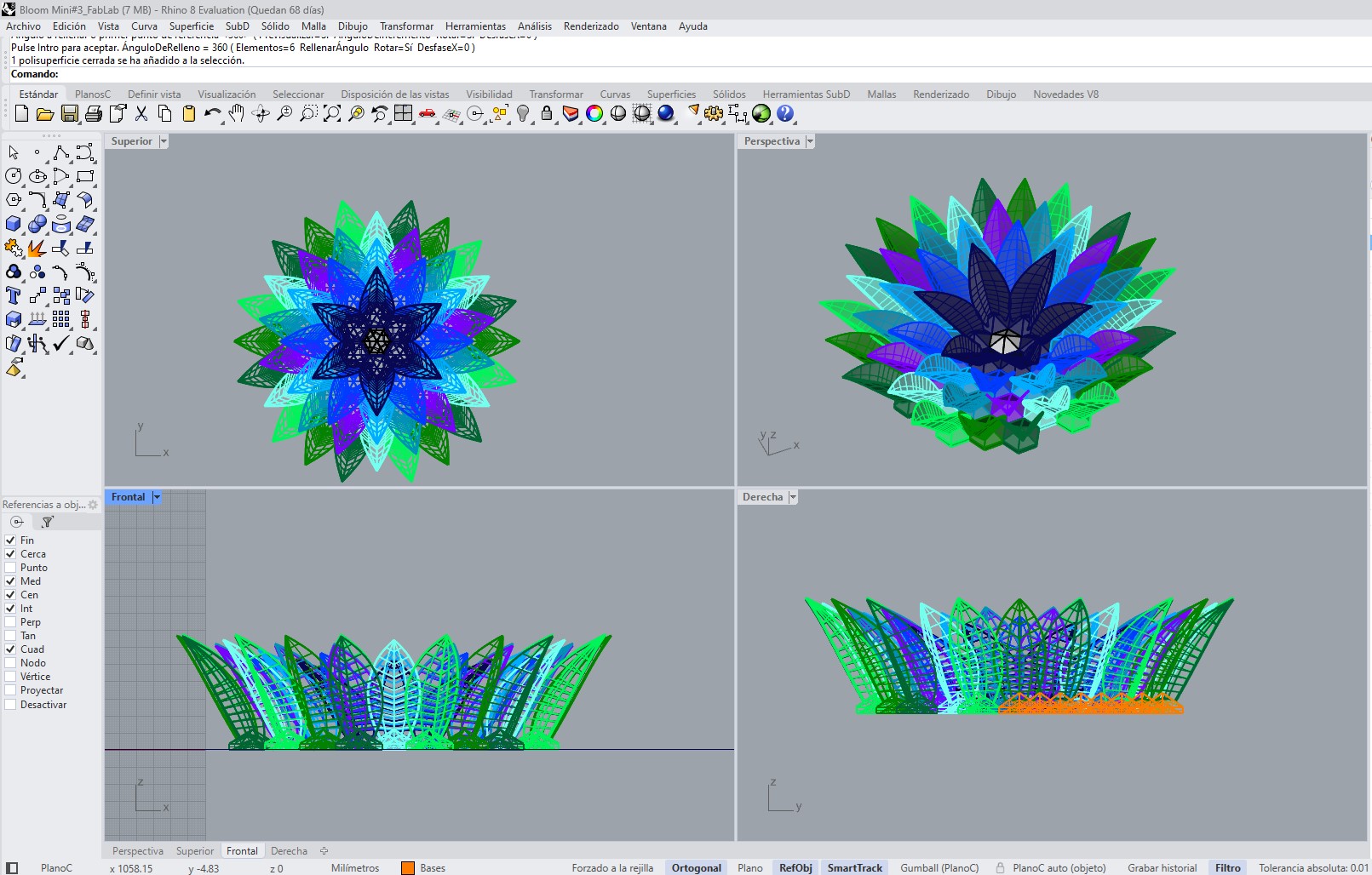Open the Perspectiva viewport dropdown

[809, 140]
